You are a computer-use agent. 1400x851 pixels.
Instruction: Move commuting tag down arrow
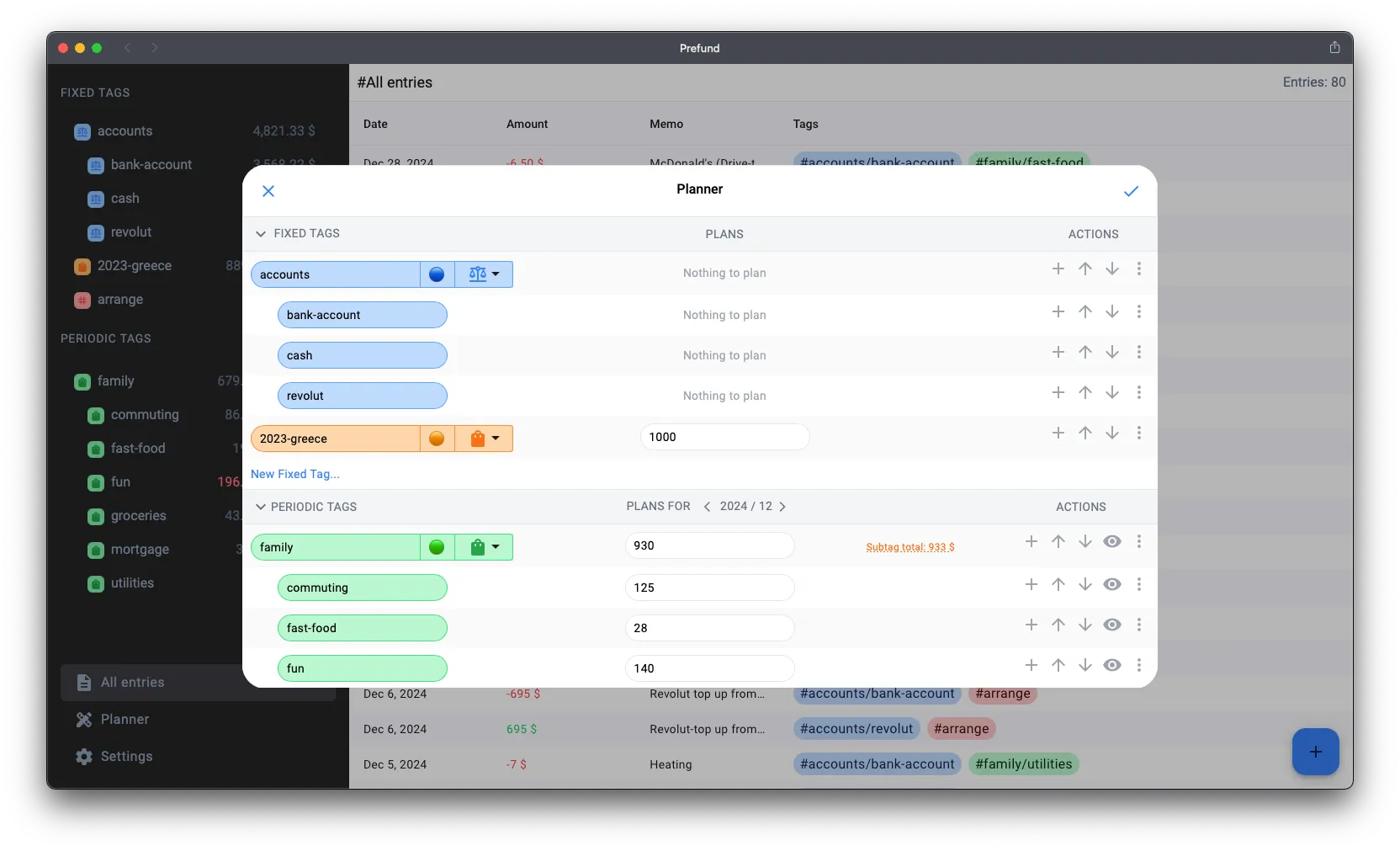point(1085,584)
